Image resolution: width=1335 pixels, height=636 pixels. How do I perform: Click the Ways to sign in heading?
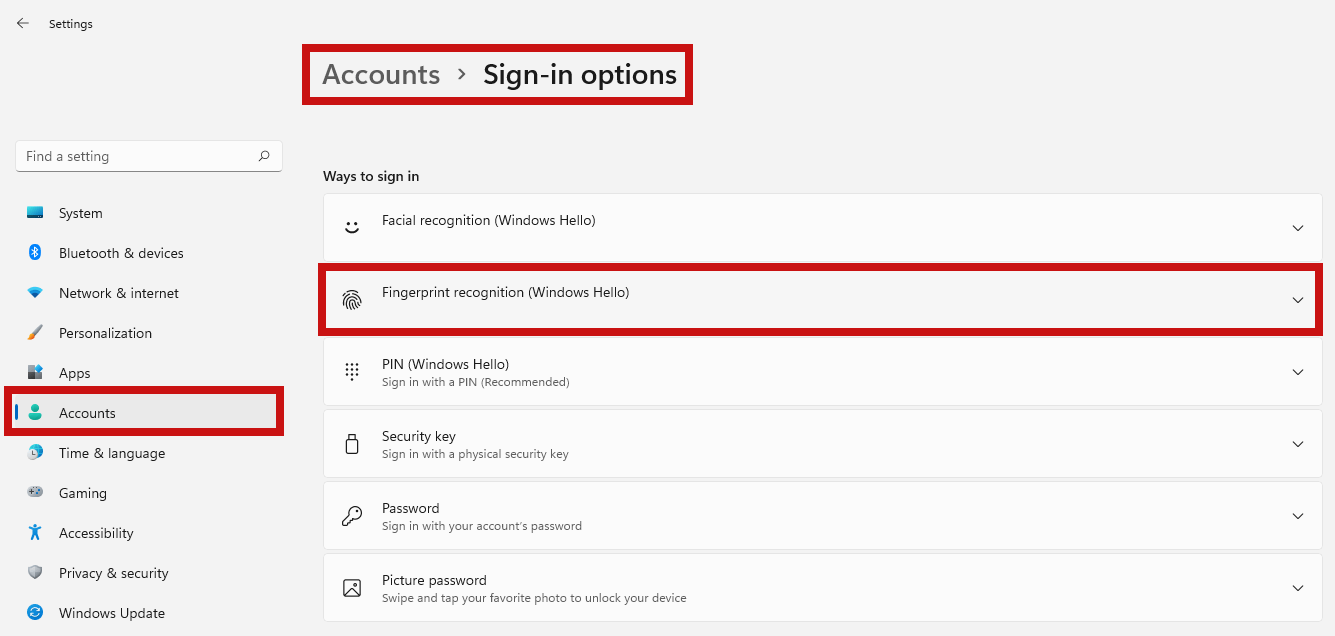(371, 176)
